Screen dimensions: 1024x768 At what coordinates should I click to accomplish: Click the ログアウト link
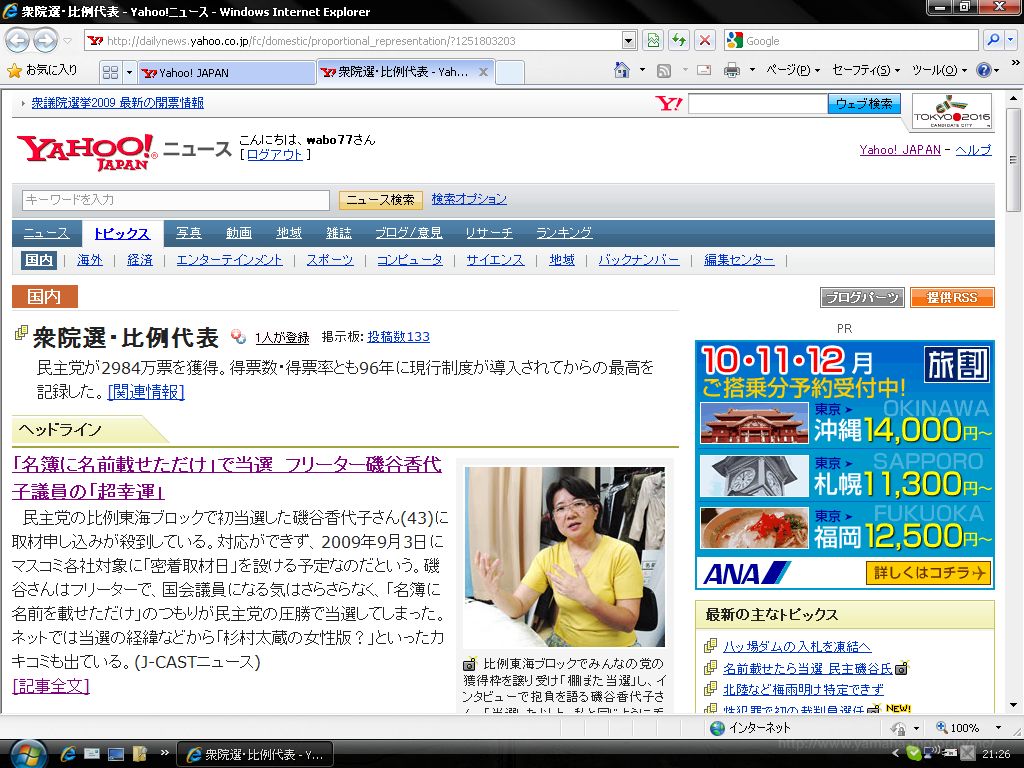coord(274,155)
